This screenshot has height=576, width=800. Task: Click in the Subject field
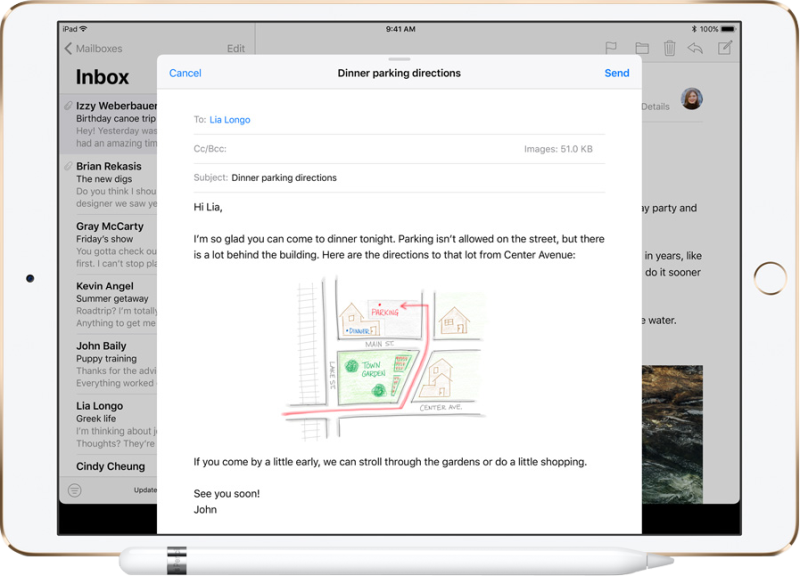(x=400, y=178)
